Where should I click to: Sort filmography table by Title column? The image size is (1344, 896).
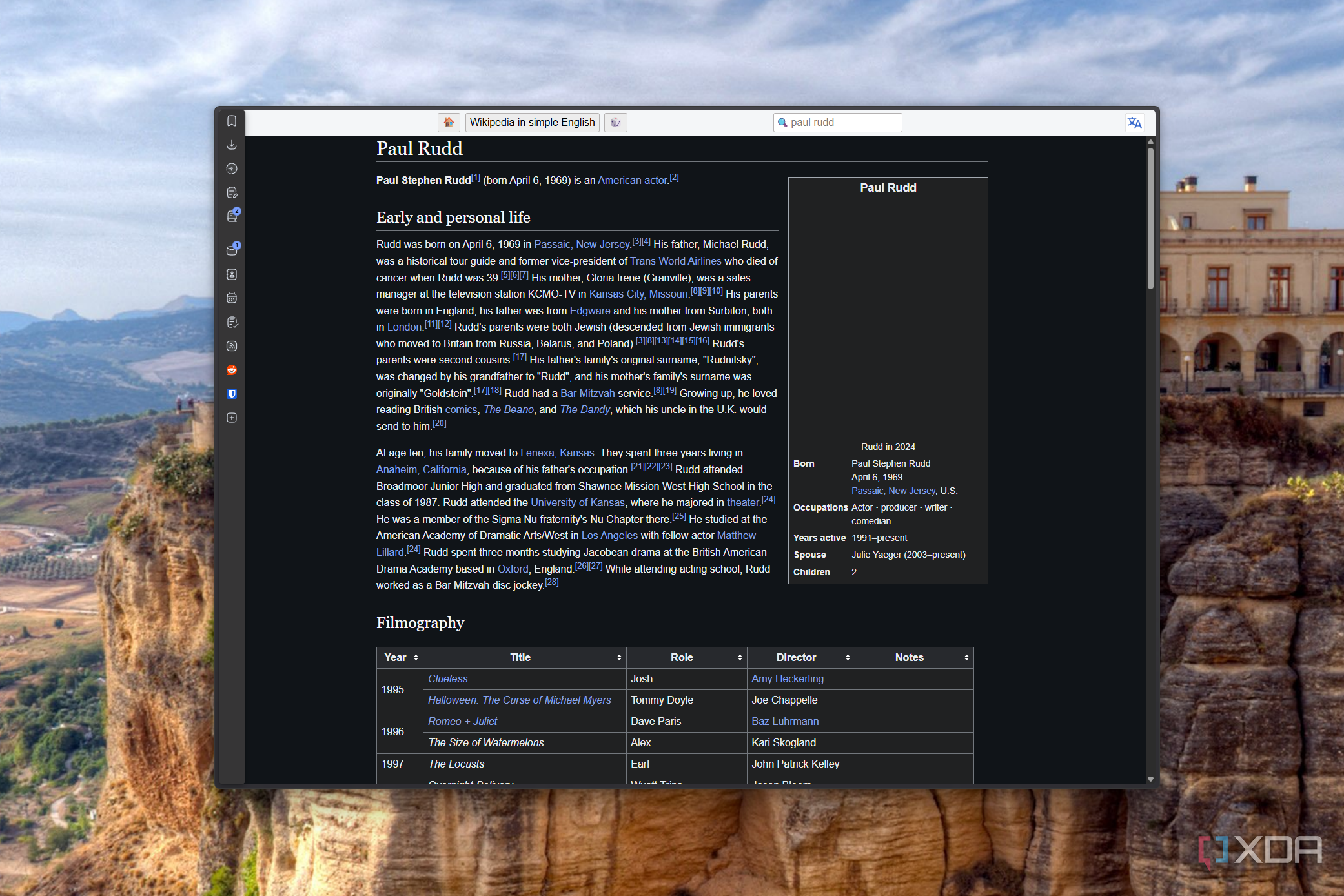point(525,657)
